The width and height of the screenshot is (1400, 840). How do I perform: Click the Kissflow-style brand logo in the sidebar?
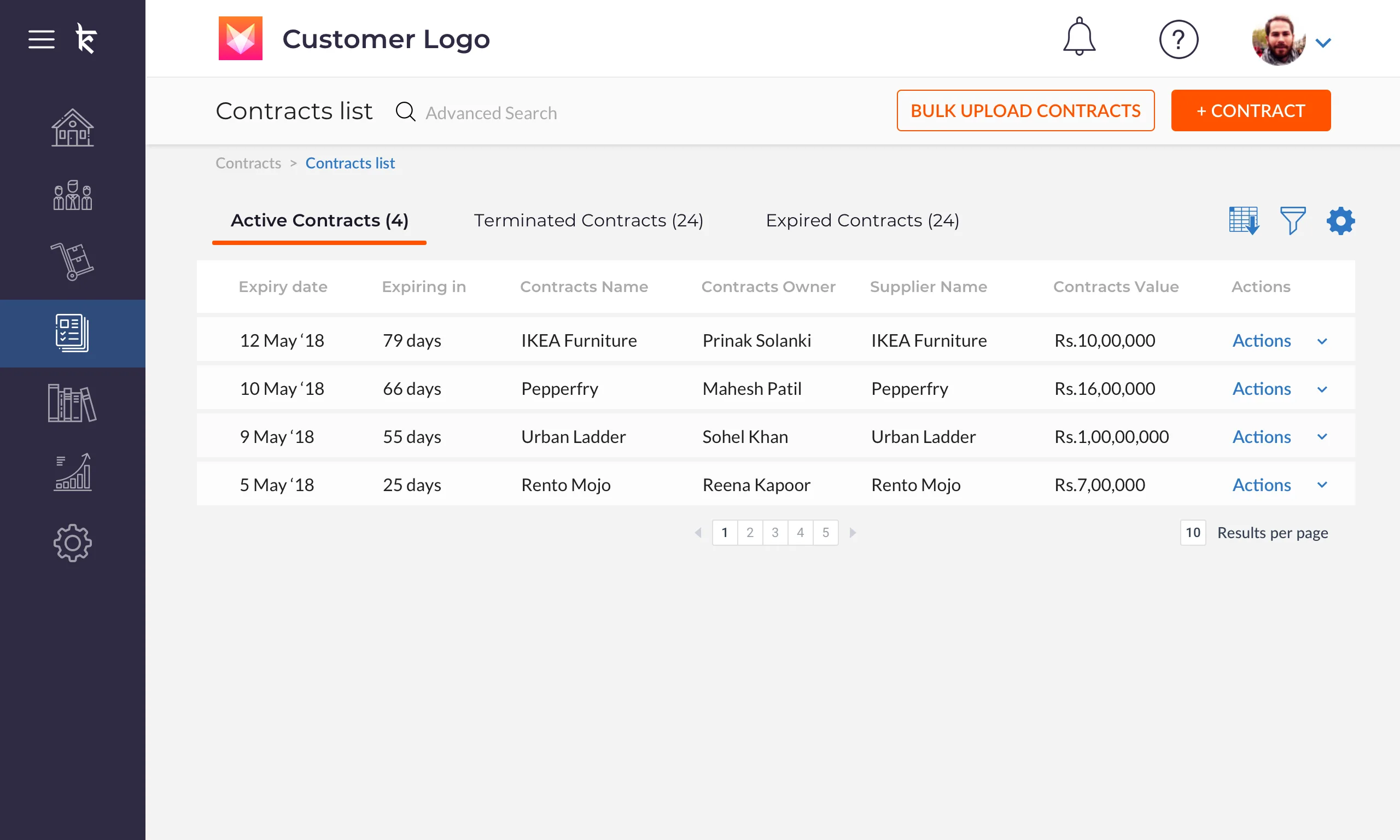86,38
